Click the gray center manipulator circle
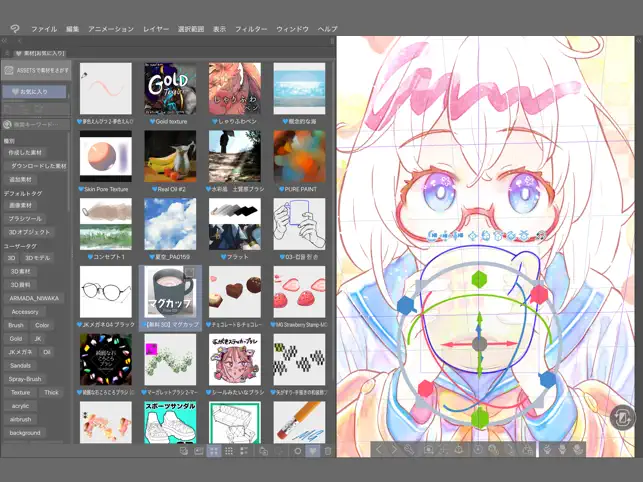This screenshot has width=643, height=482. click(479, 344)
